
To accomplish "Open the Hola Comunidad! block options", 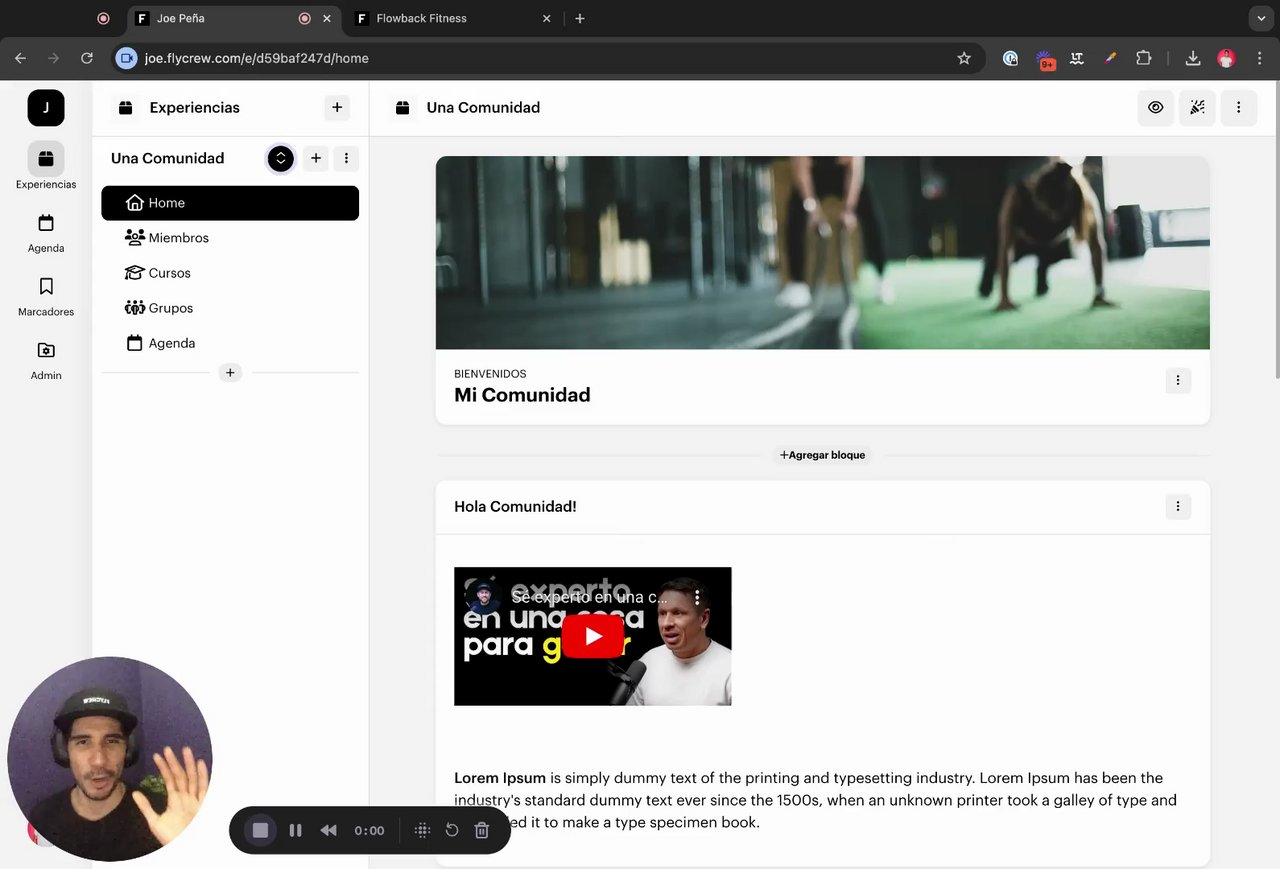I will point(1178,507).
